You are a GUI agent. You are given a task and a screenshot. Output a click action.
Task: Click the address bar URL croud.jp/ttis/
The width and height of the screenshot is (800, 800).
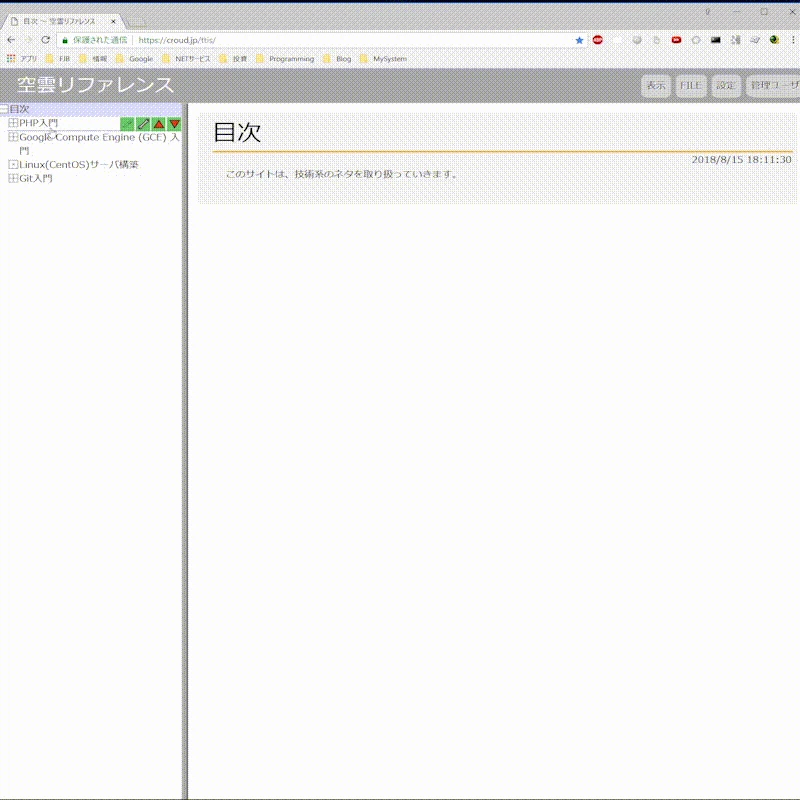pos(177,40)
